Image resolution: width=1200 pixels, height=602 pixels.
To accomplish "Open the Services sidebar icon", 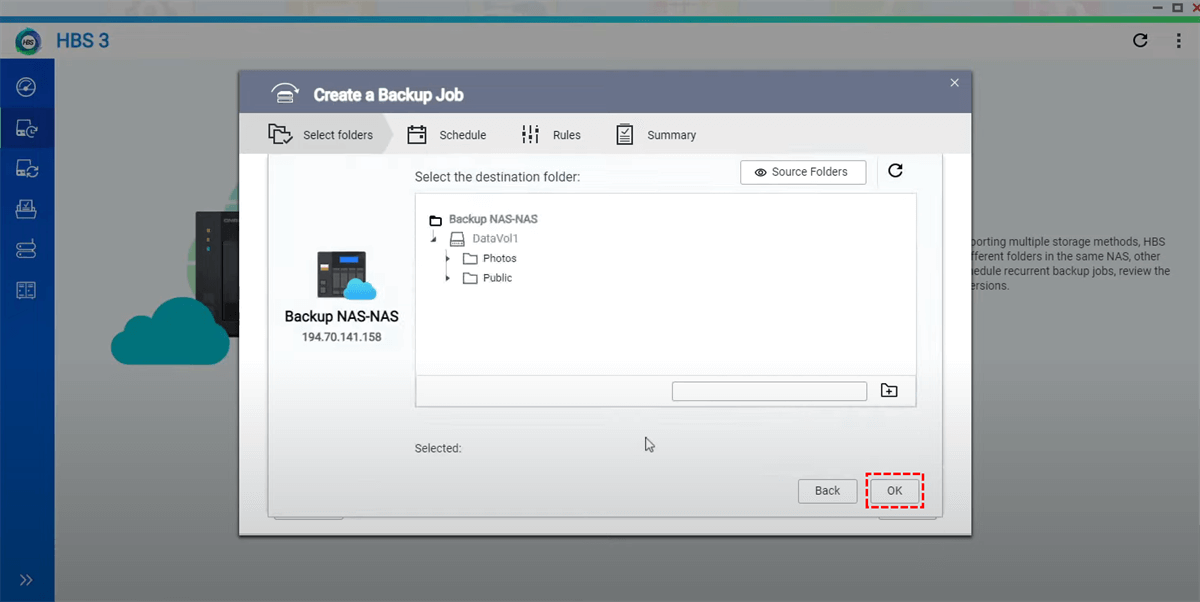I will 27,290.
